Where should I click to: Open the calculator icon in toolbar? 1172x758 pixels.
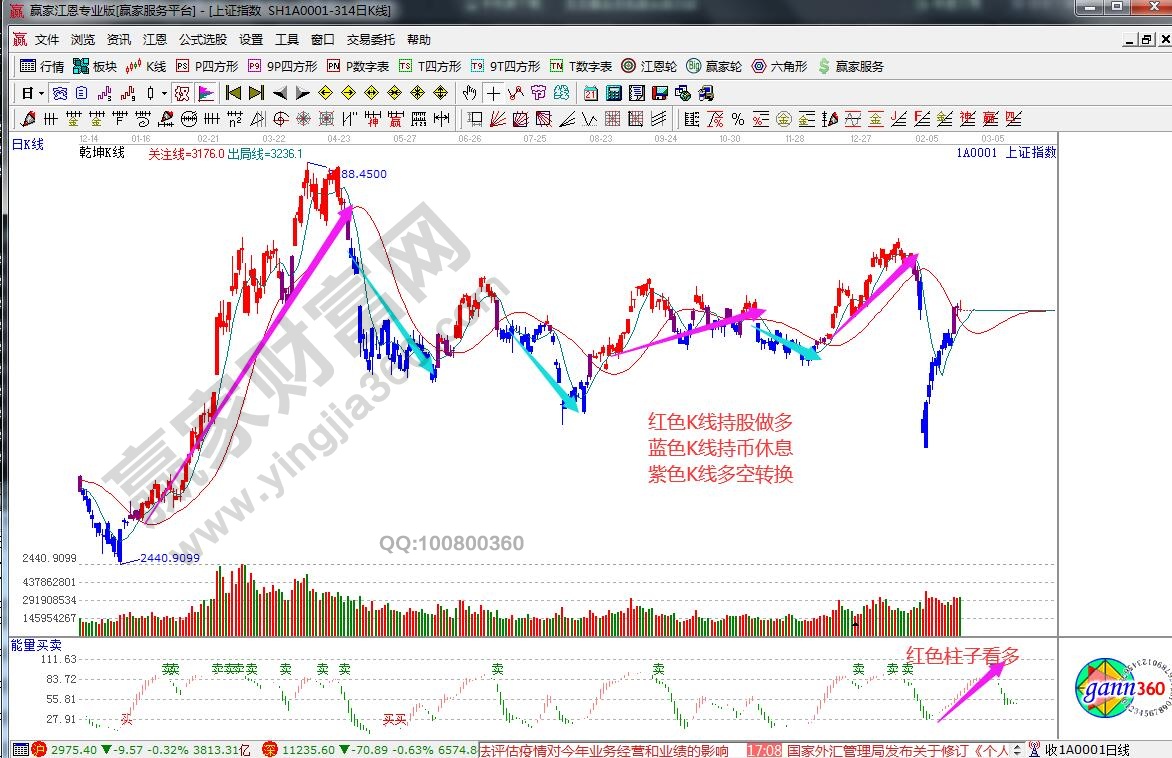(613, 93)
